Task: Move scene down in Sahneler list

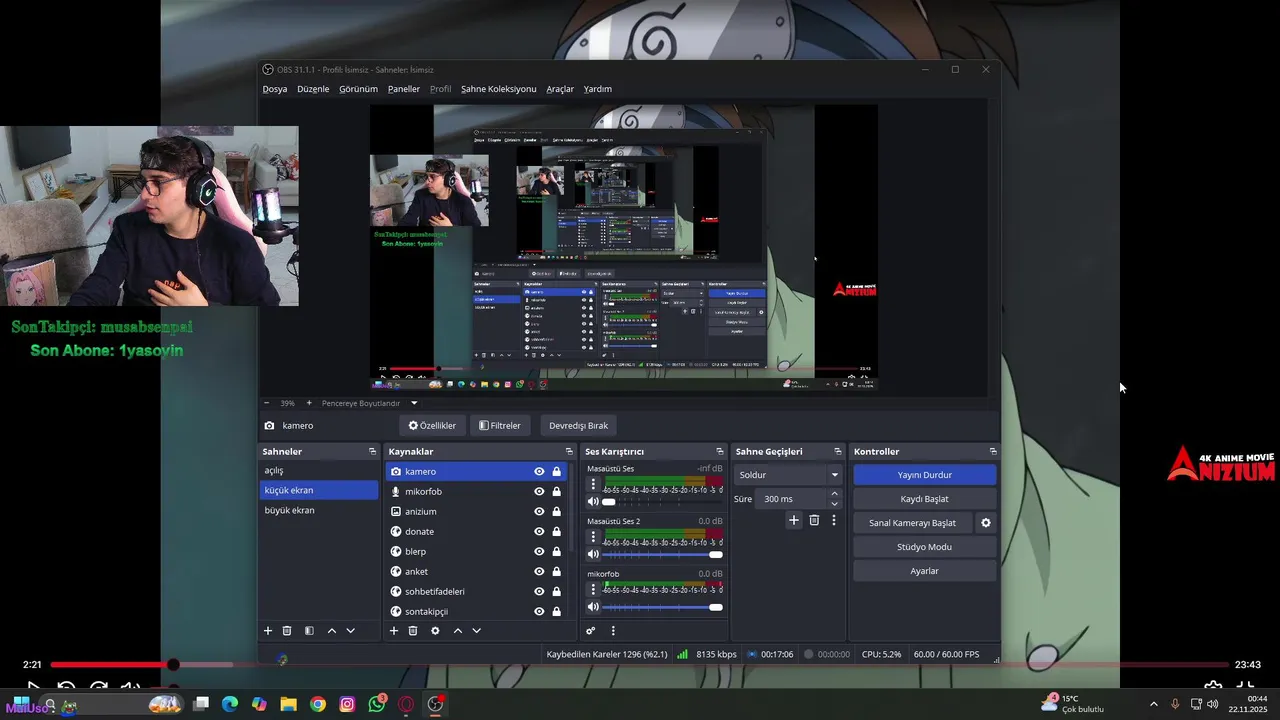Action: [350, 631]
